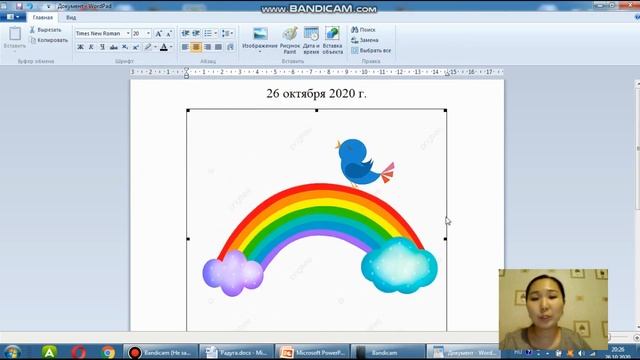Click the top-middle resize handle of image
This screenshot has height=360, width=640.
pos(317,110)
